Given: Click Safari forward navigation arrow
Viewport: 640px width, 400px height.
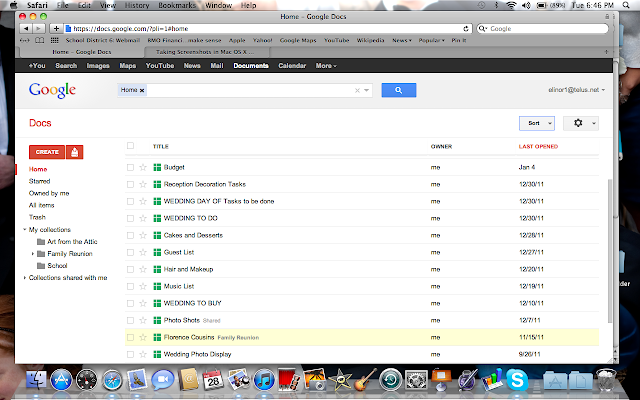Looking at the screenshot, I should point(39,29).
